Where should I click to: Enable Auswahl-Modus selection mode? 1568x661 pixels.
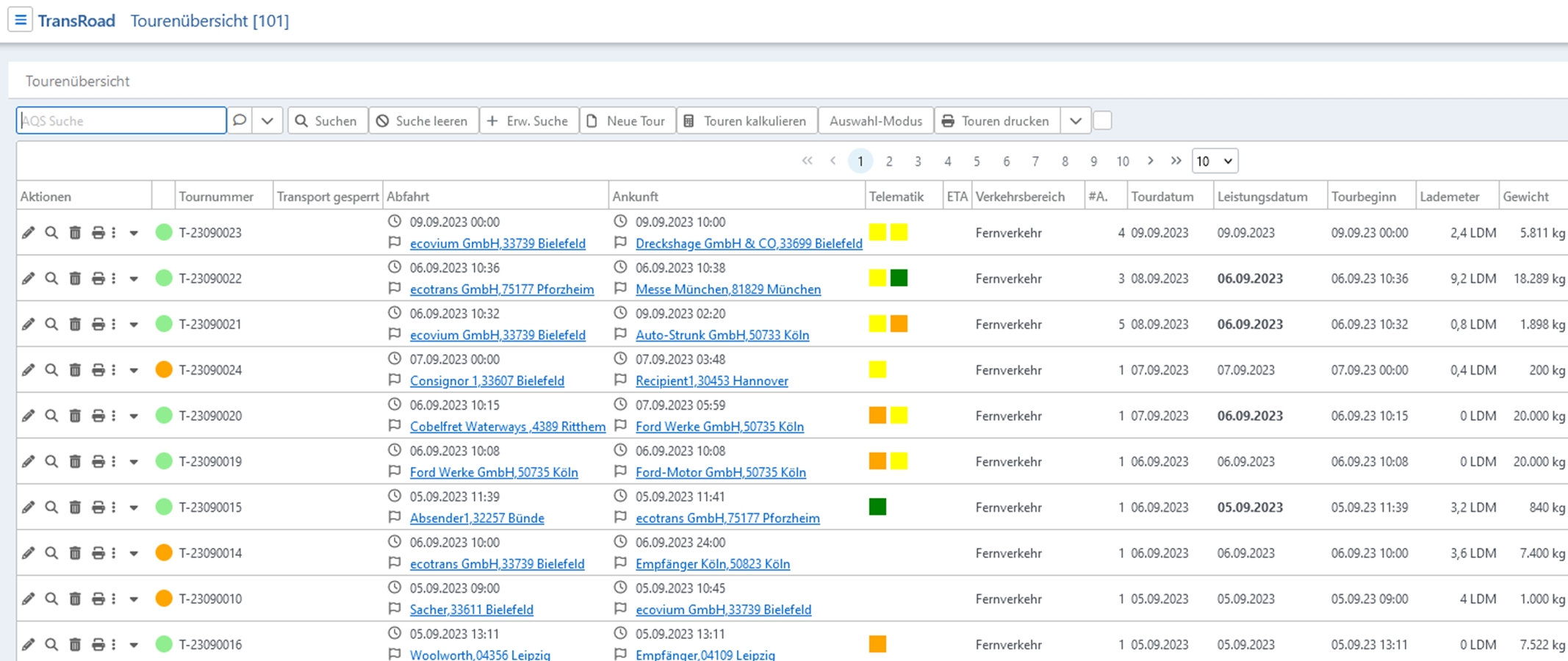(x=876, y=120)
